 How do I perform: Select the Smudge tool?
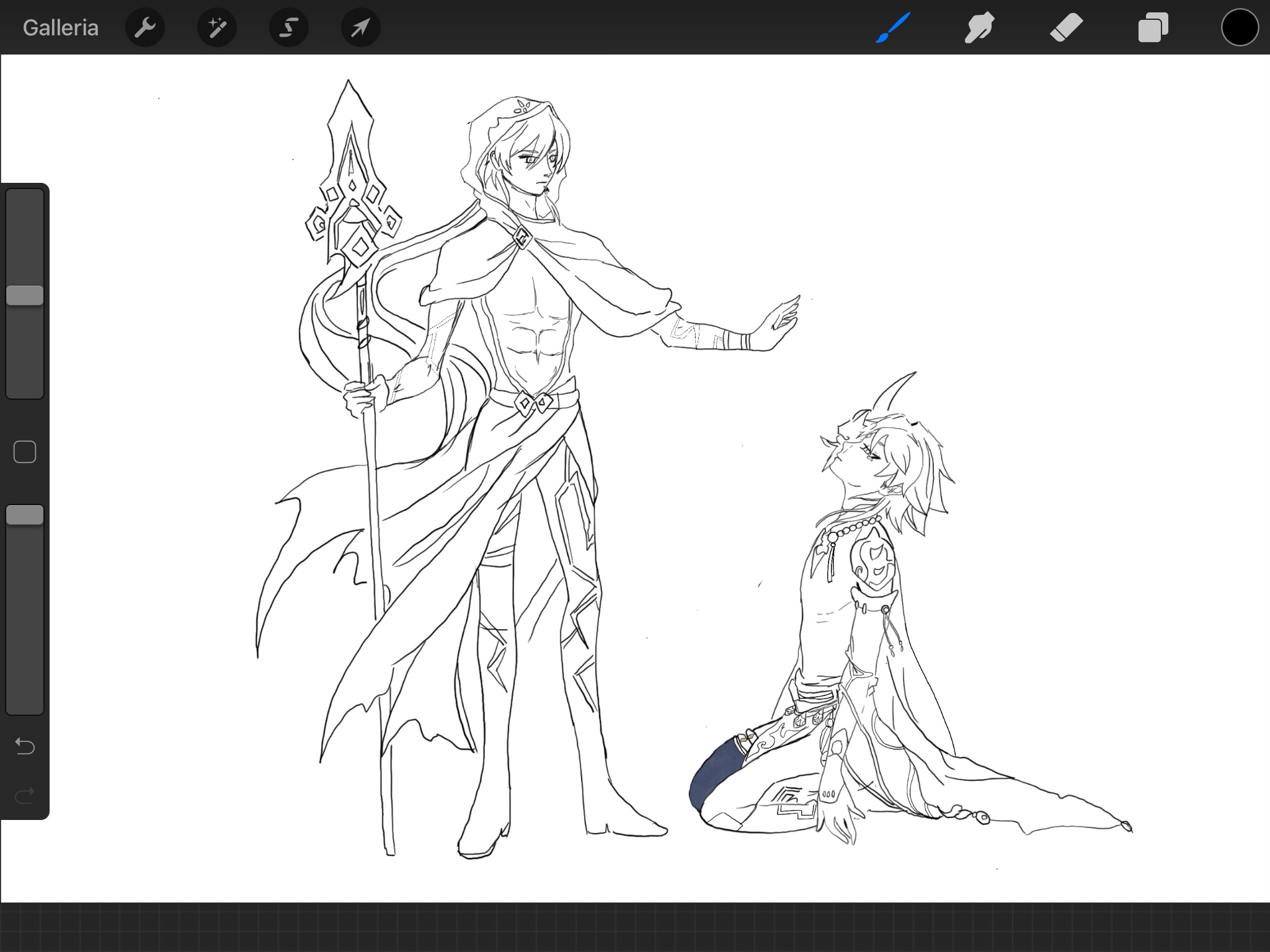coord(979,28)
